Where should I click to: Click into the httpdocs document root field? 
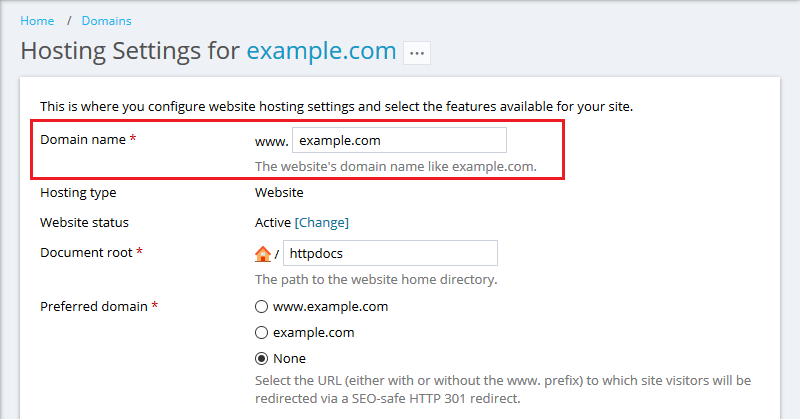pos(390,253)
